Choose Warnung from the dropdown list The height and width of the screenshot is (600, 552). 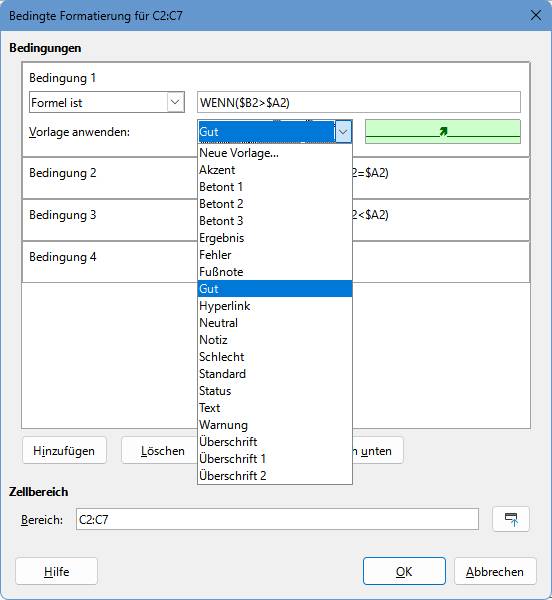pos(275,425)
